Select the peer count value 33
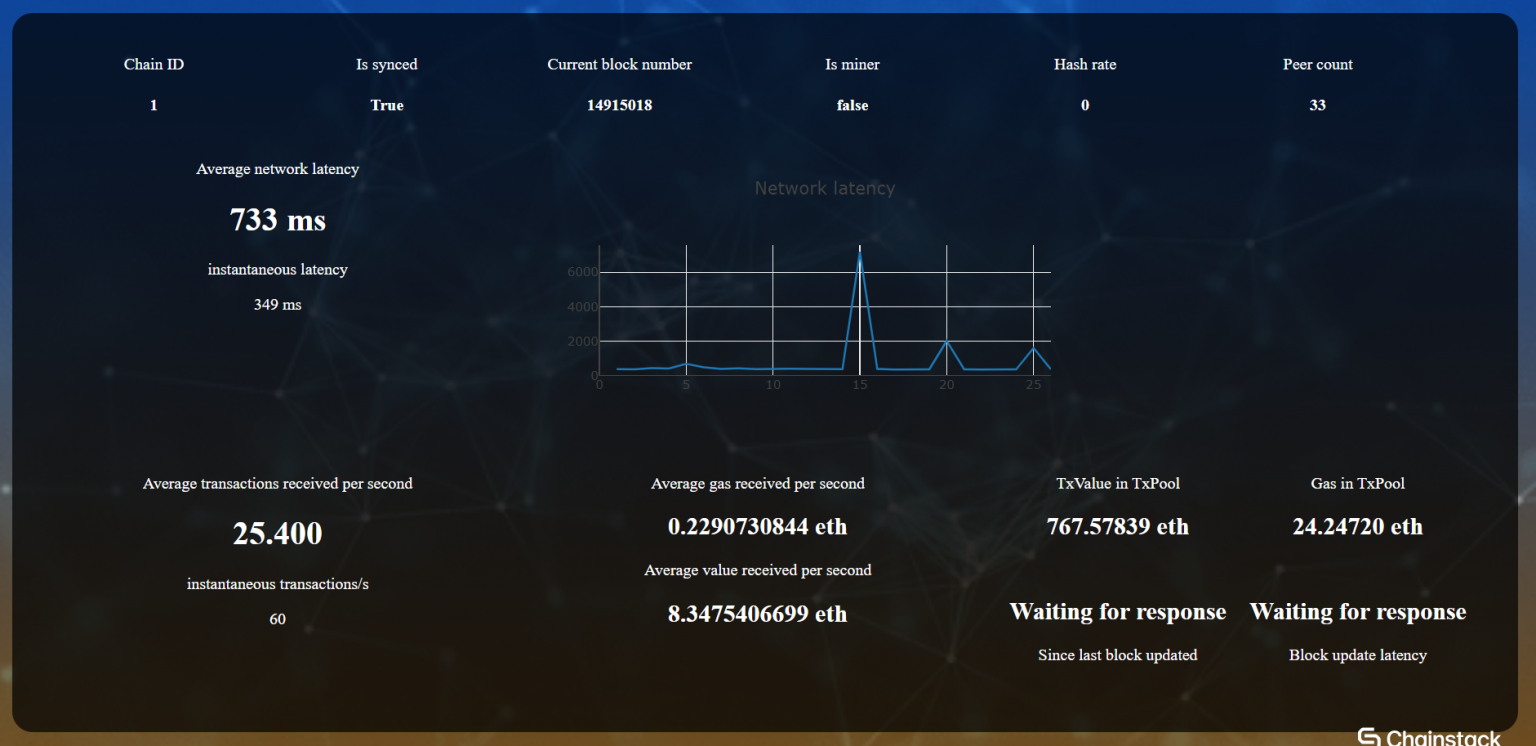Screen dimensions: 1536x746 pyautogui.click(x=1318, y=105)
